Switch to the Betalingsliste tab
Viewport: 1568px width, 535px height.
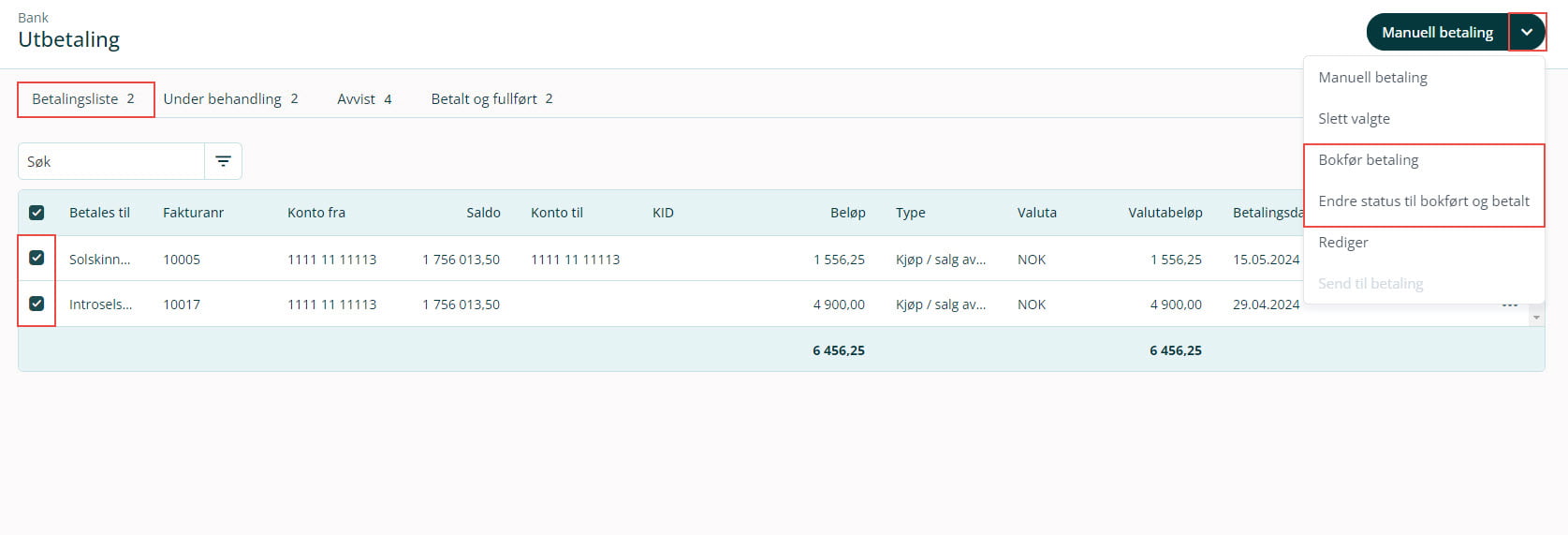(83, 99)
